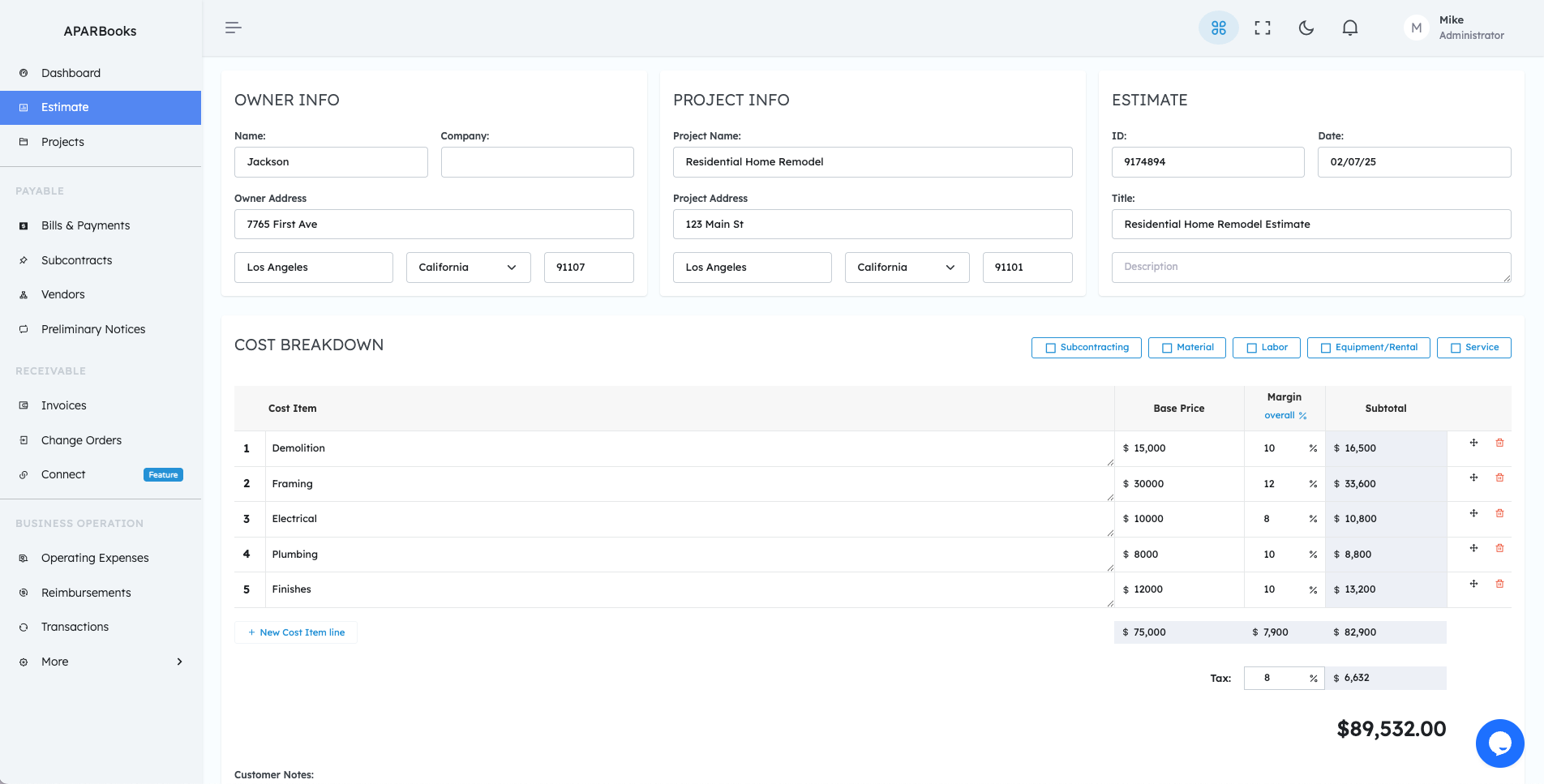The image size is (1544, 784).
Task: Click the project zip code 91101 field
Action: [x=1027, y=268]
